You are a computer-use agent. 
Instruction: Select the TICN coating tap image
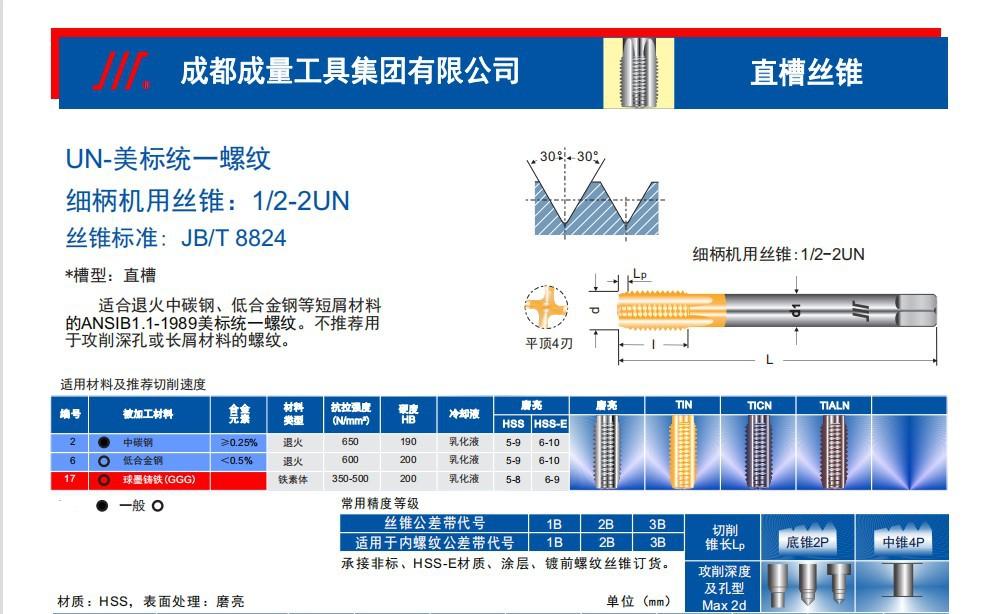click(759, 452)
